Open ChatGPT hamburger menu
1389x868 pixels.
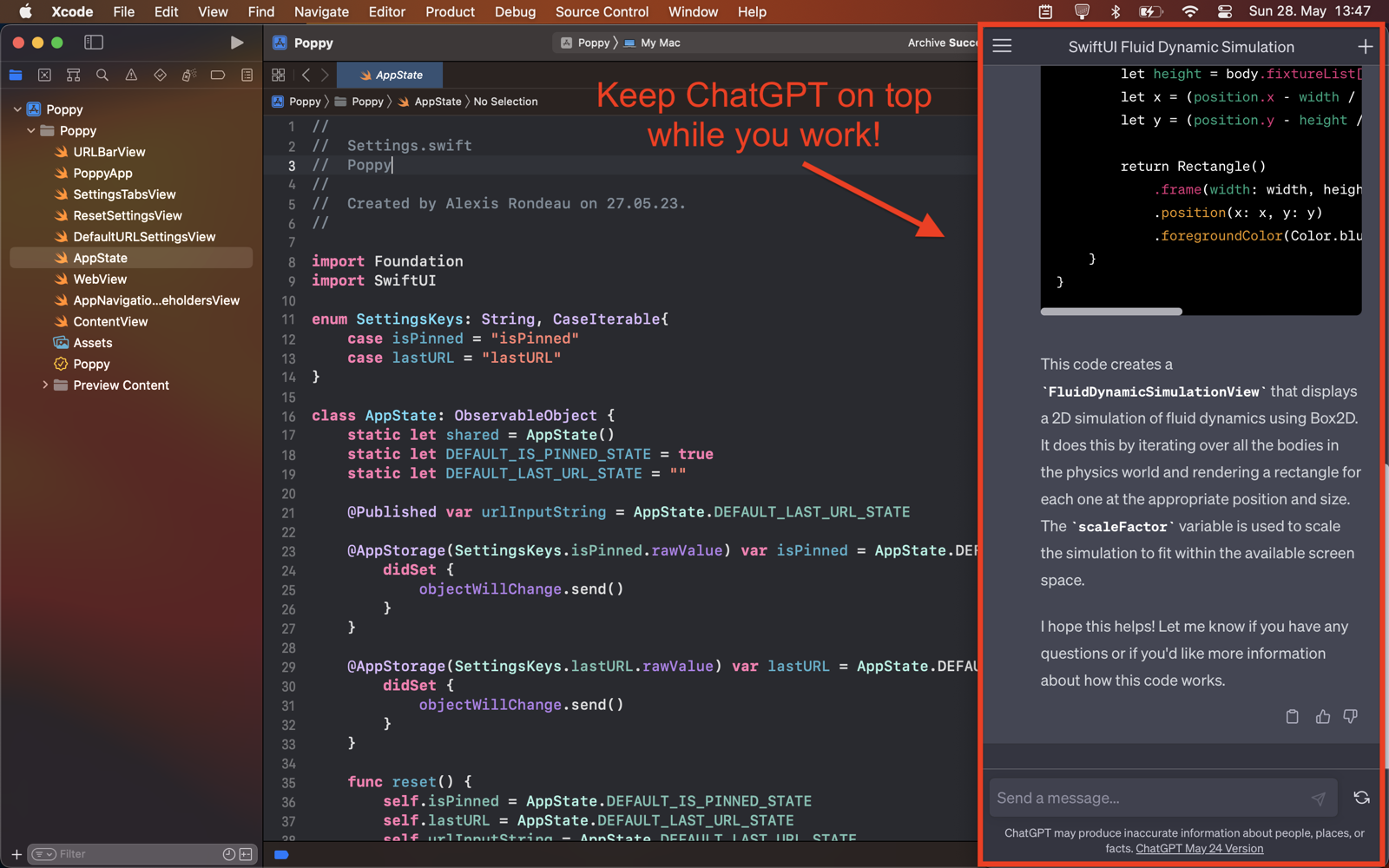[x=1002, y=46]
